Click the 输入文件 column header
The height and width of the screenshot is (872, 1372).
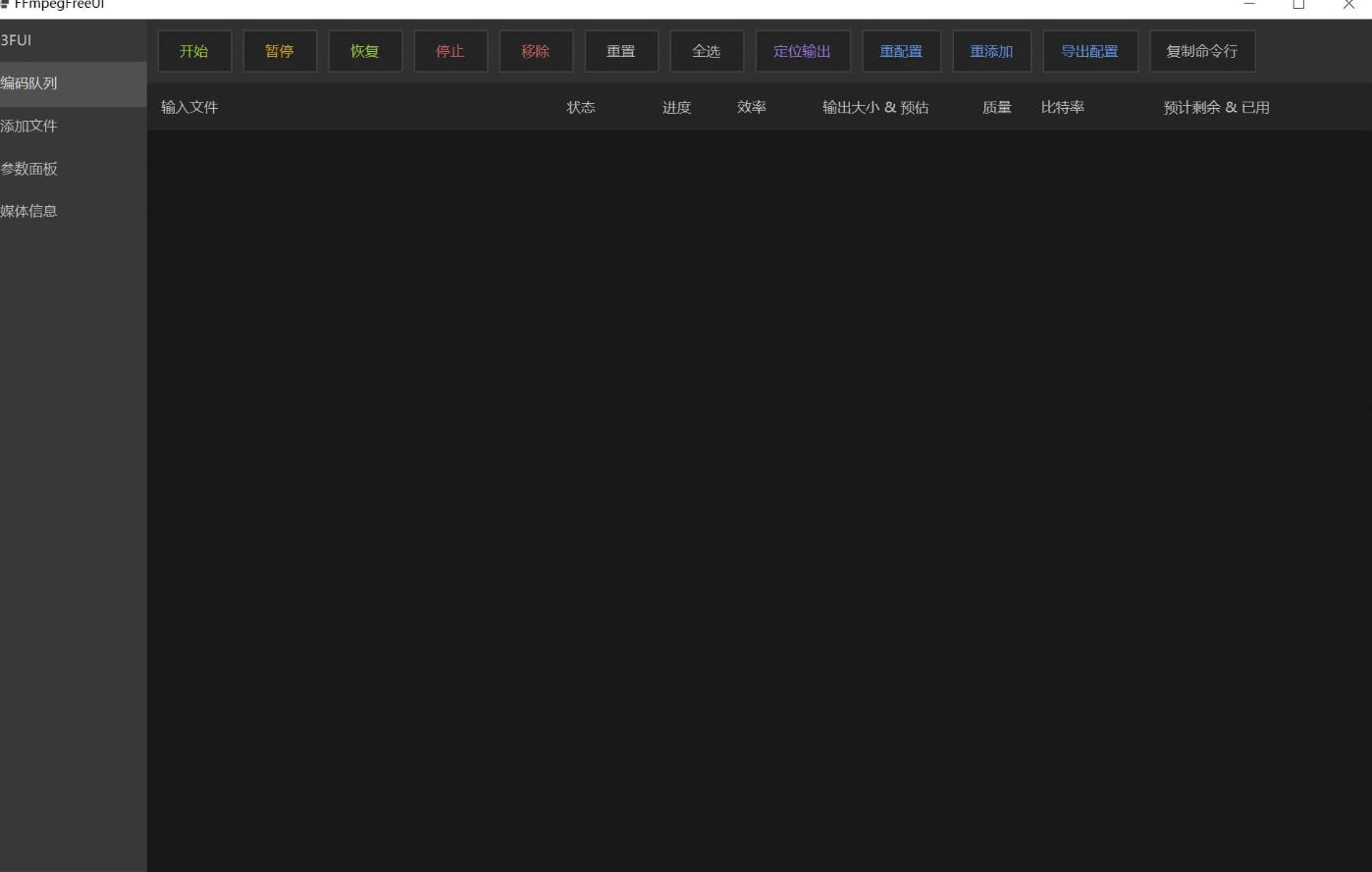[x=188, y=106]
